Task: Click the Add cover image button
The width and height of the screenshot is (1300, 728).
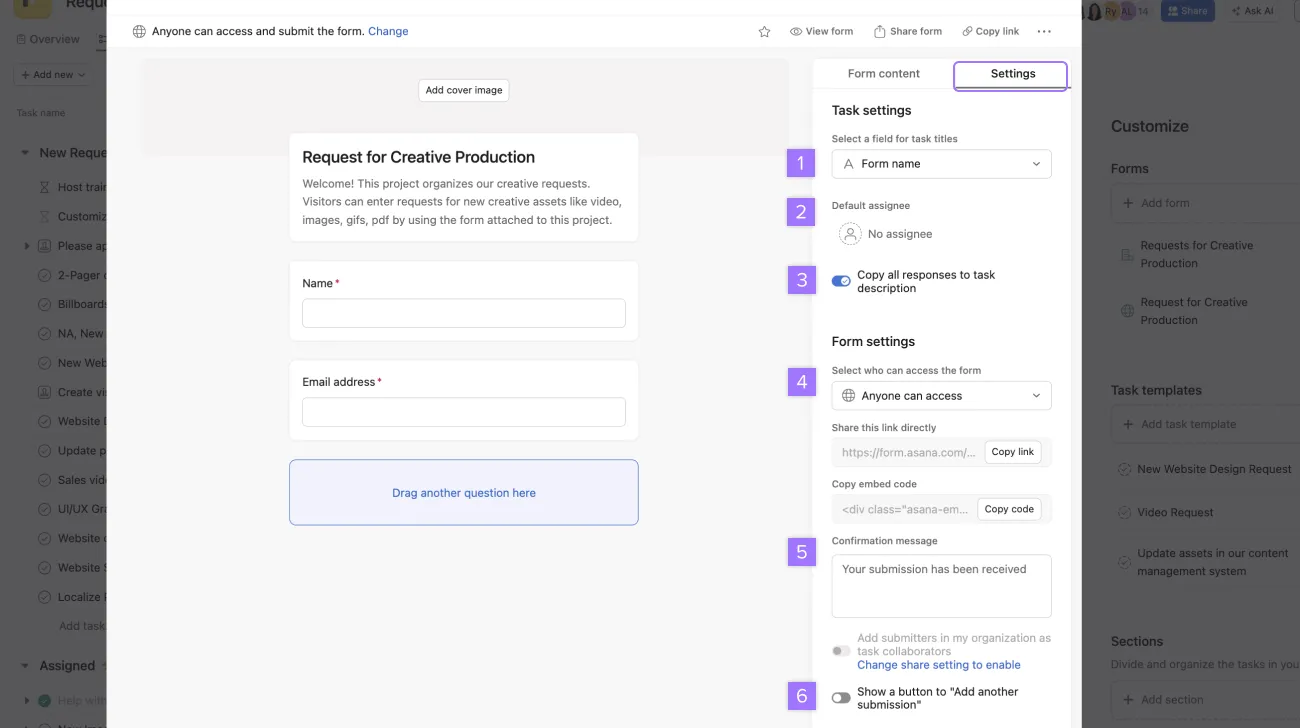Action: [x=464, y=90]
